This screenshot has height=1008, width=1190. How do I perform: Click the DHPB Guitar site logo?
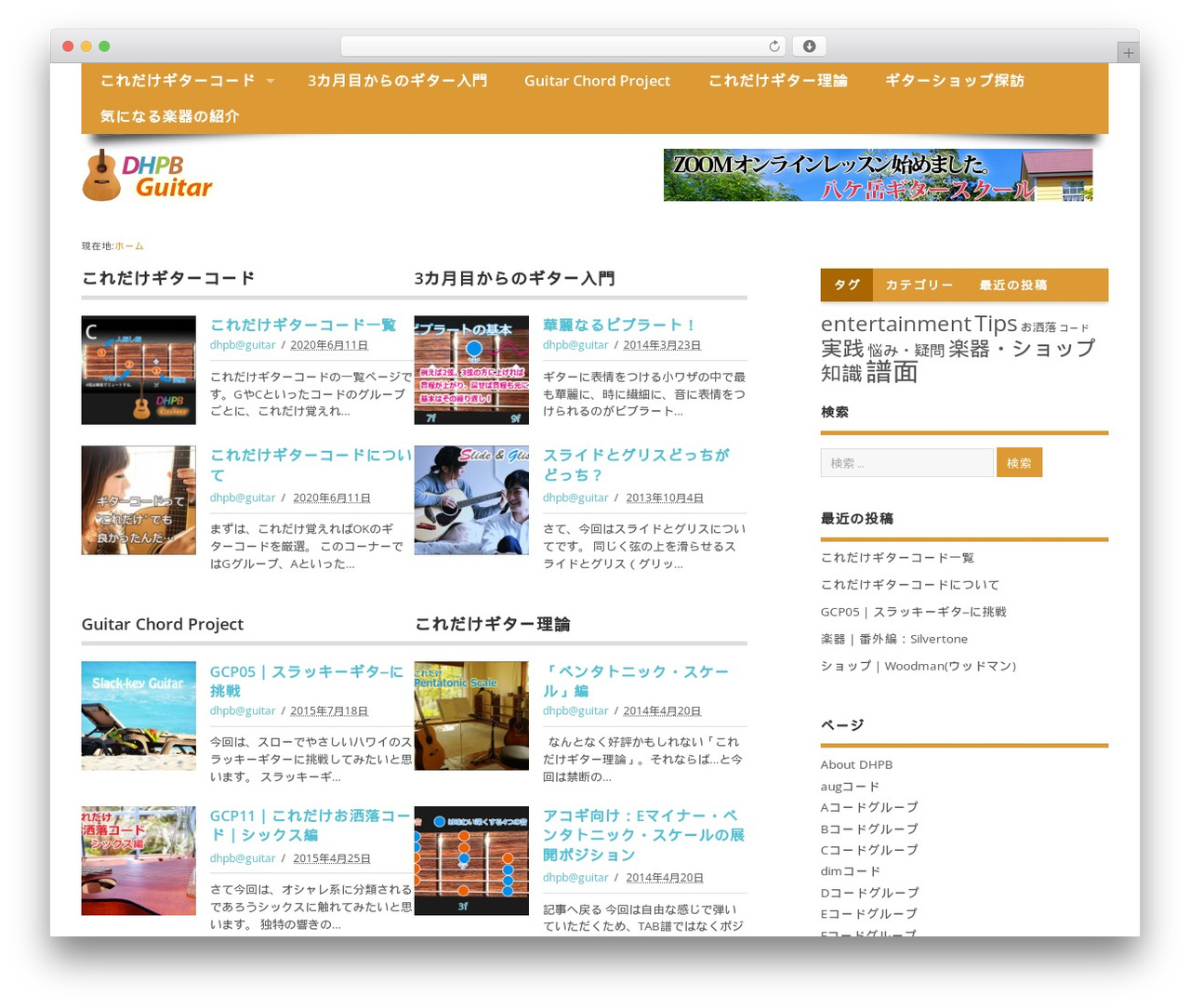[x=148, y=176]
